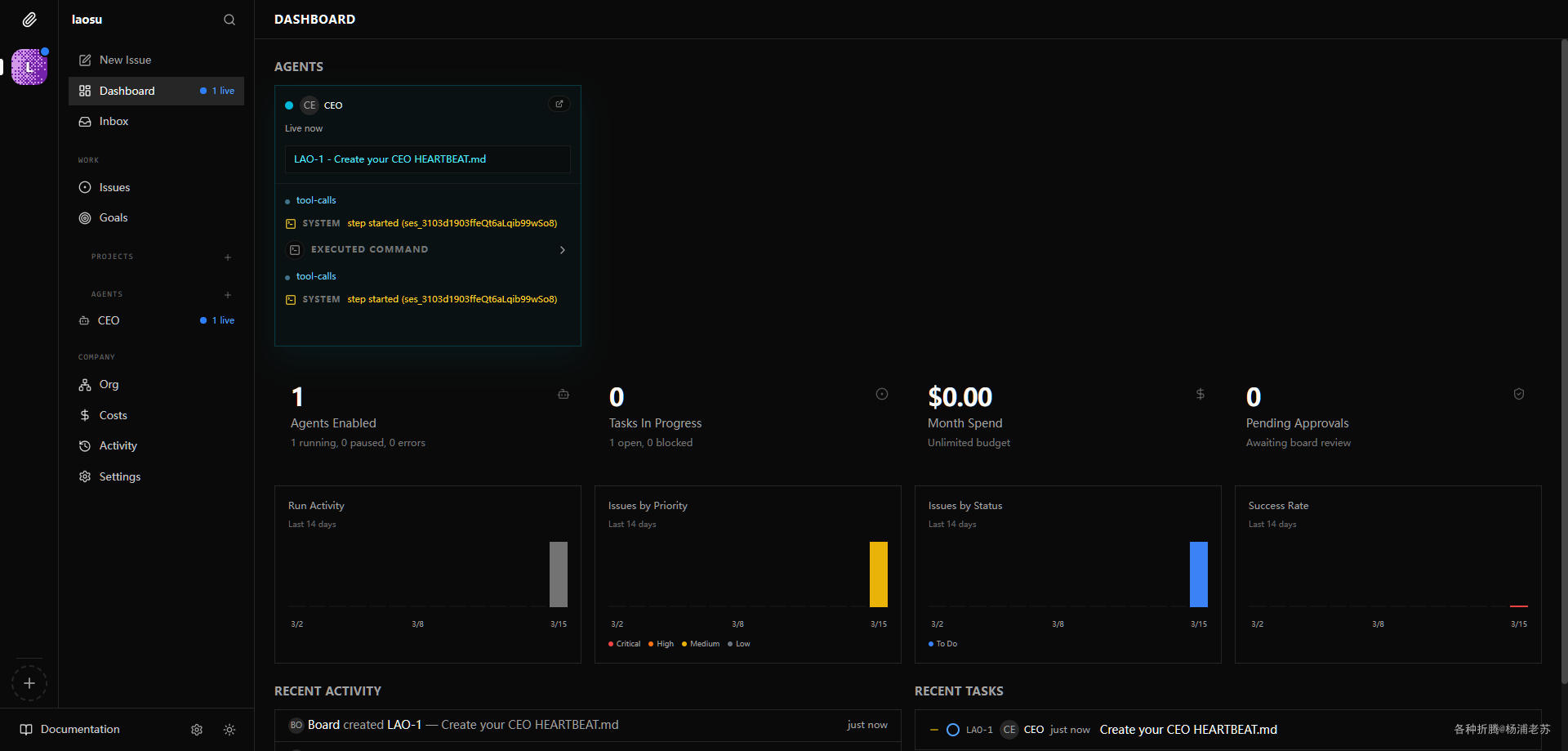The height and width of the screenshot is (751, 1568).
Task: Click the Tasks In Progress stat card
Action: click(x=746, y=417)
